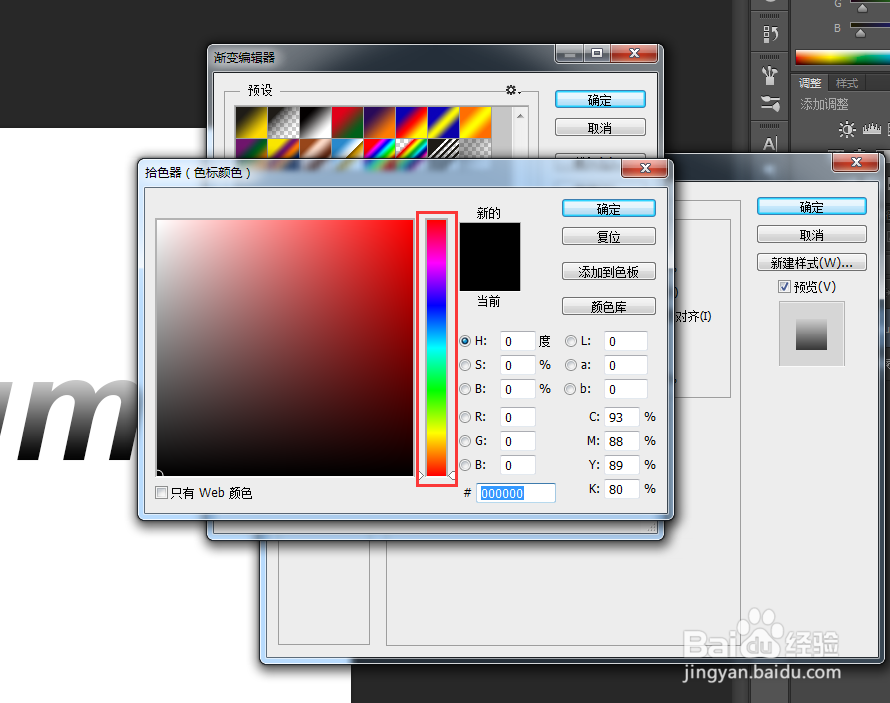Focus the hex color # input field
The width and height of the screenshot is (890, 703).
pos(515,493)
